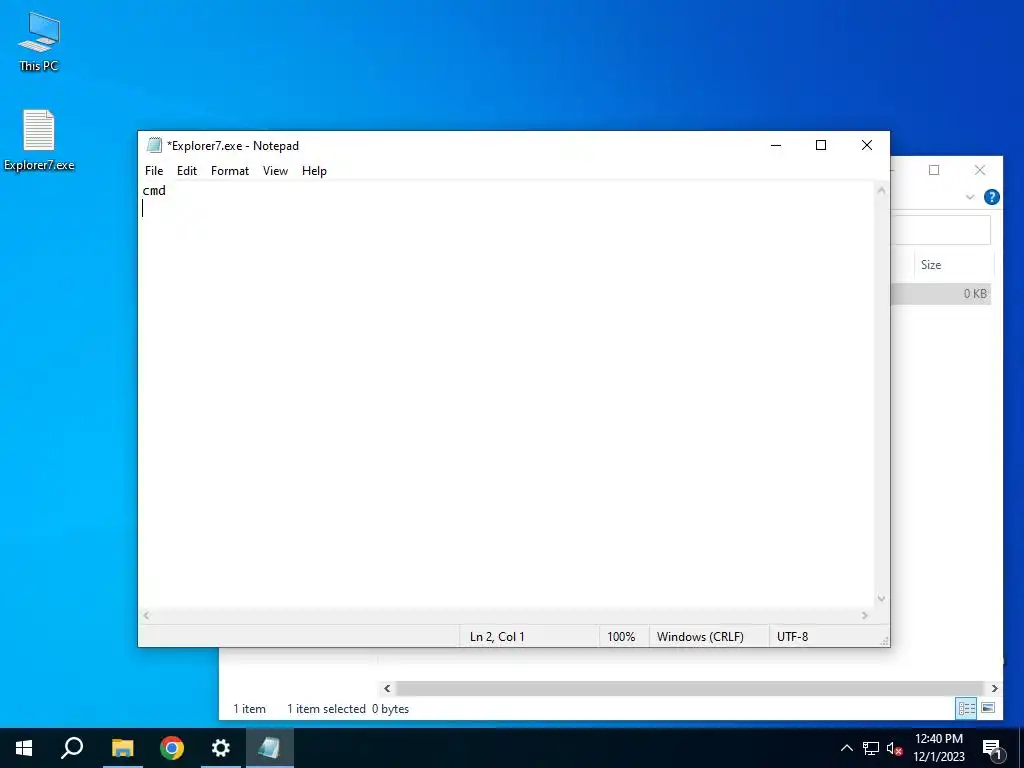Show hidden system tray icons
The height and width of the screenshot is (768, 1024).
tap(846, 748)
